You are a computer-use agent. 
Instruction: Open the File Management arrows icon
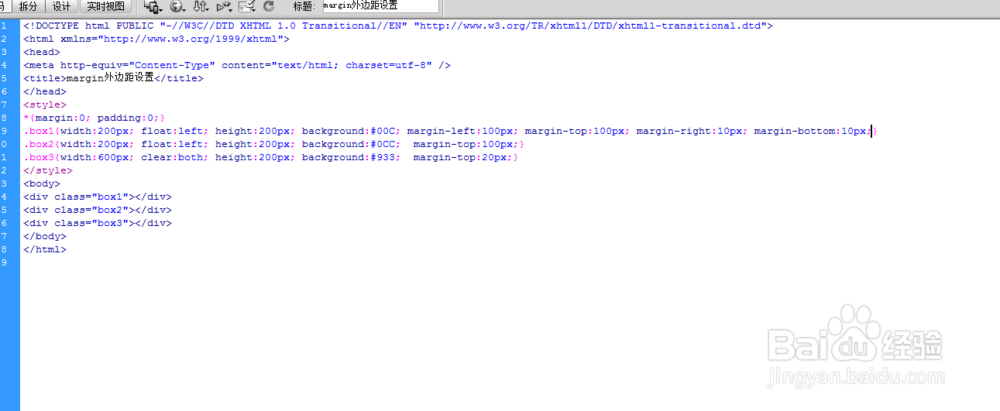[200, 6]
